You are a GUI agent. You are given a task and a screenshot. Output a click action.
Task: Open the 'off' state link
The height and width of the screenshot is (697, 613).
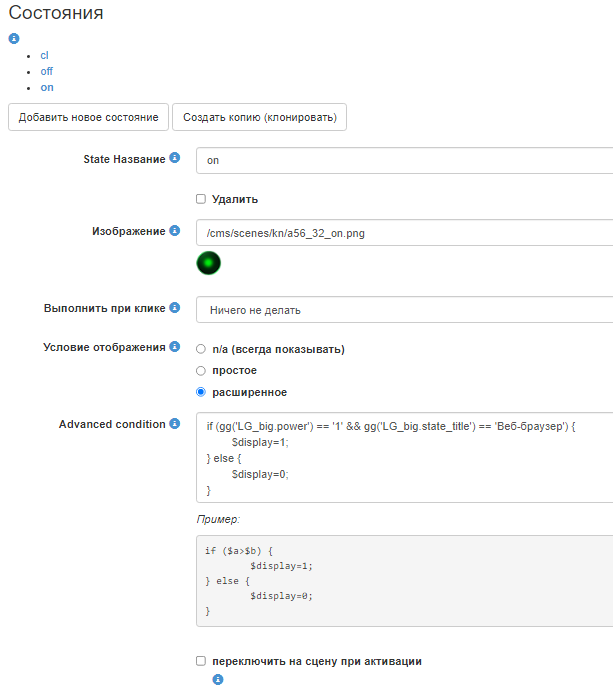coord(46,71)
